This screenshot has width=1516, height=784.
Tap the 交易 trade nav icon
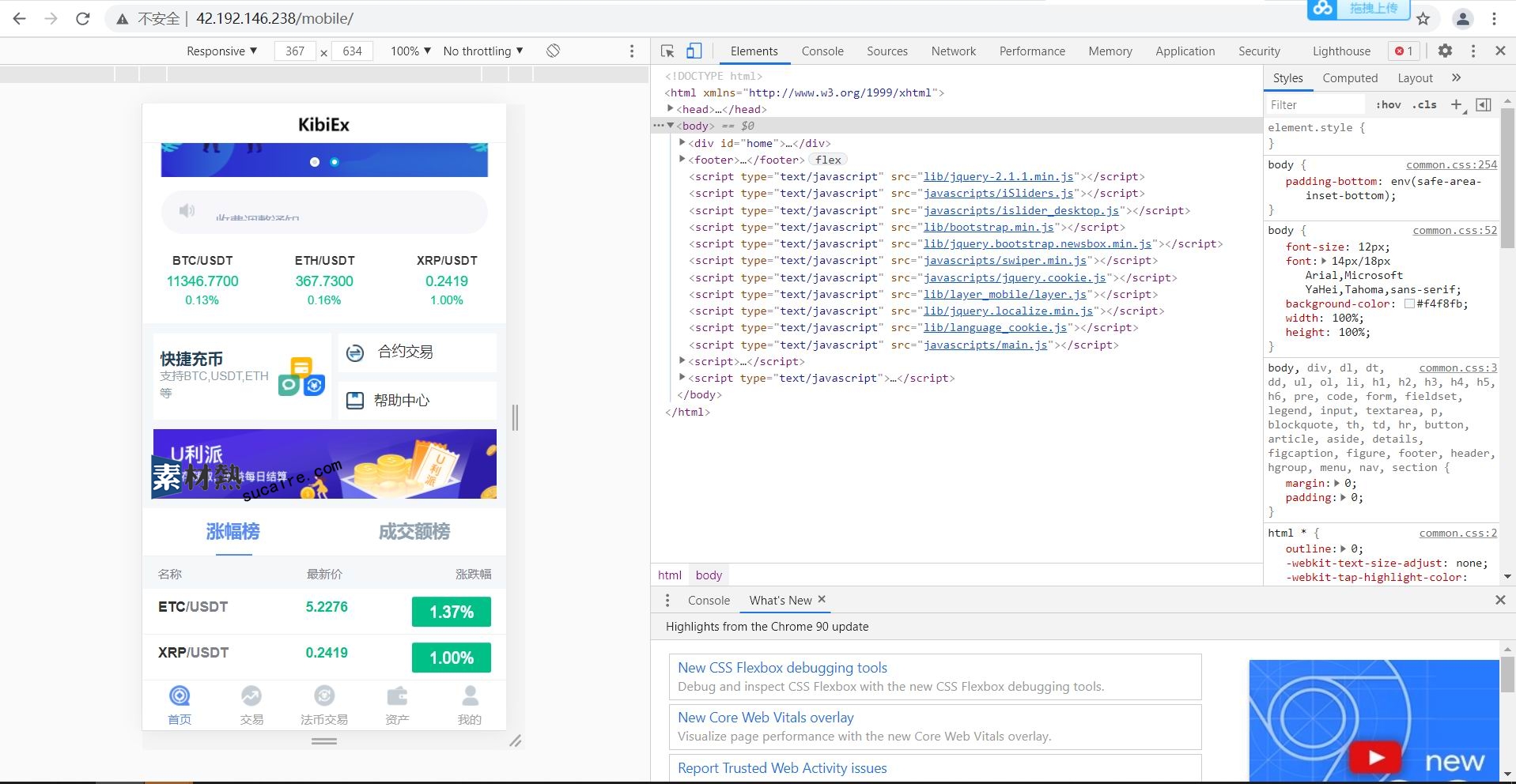pyautogui.click(x=251, y=696)
